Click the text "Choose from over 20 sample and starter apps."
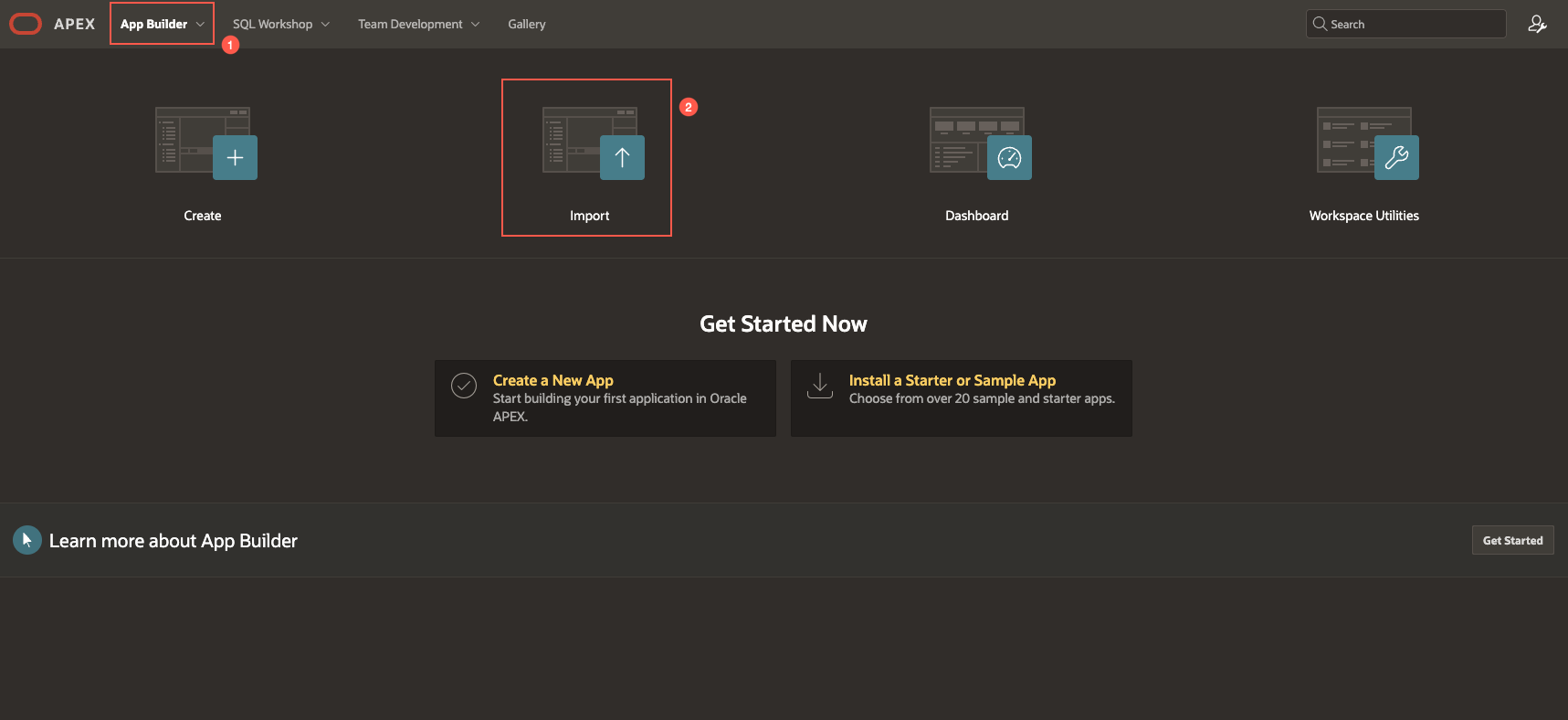Image resolution: width=1568 pixels, height=720 pixels. point(982,398)
